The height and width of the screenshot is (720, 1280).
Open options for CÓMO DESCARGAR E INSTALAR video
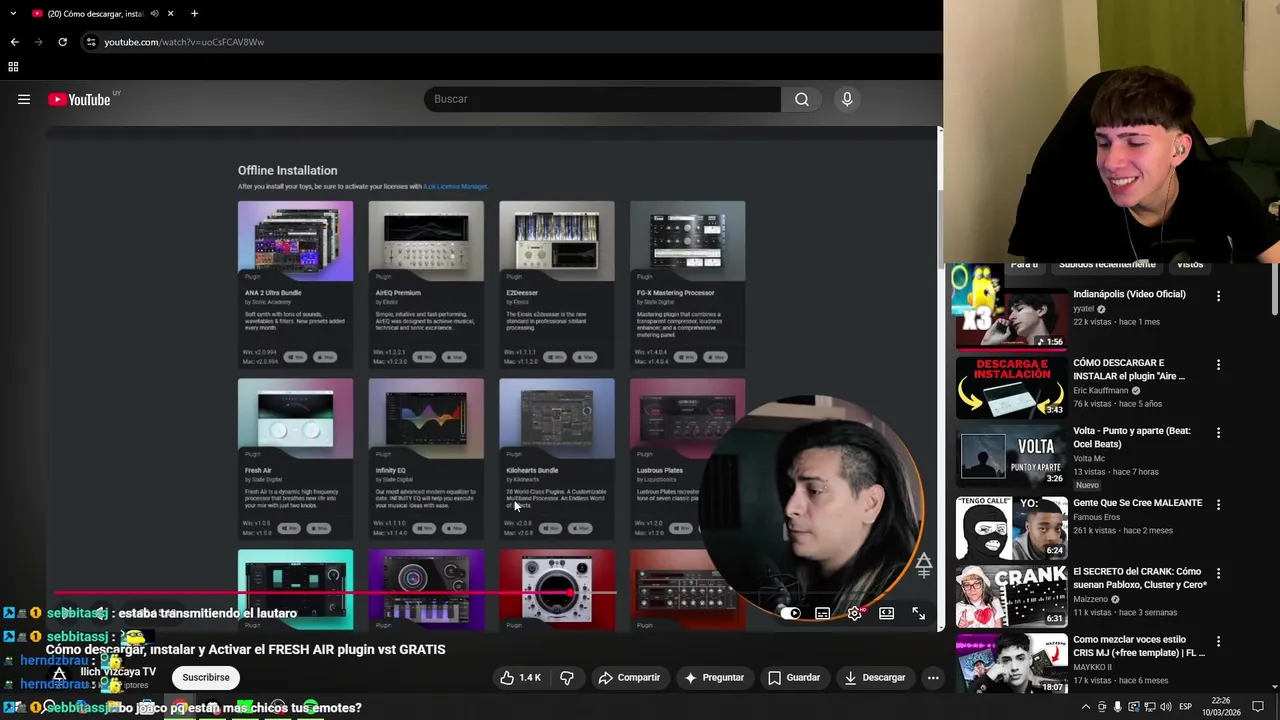[1218, 365]
